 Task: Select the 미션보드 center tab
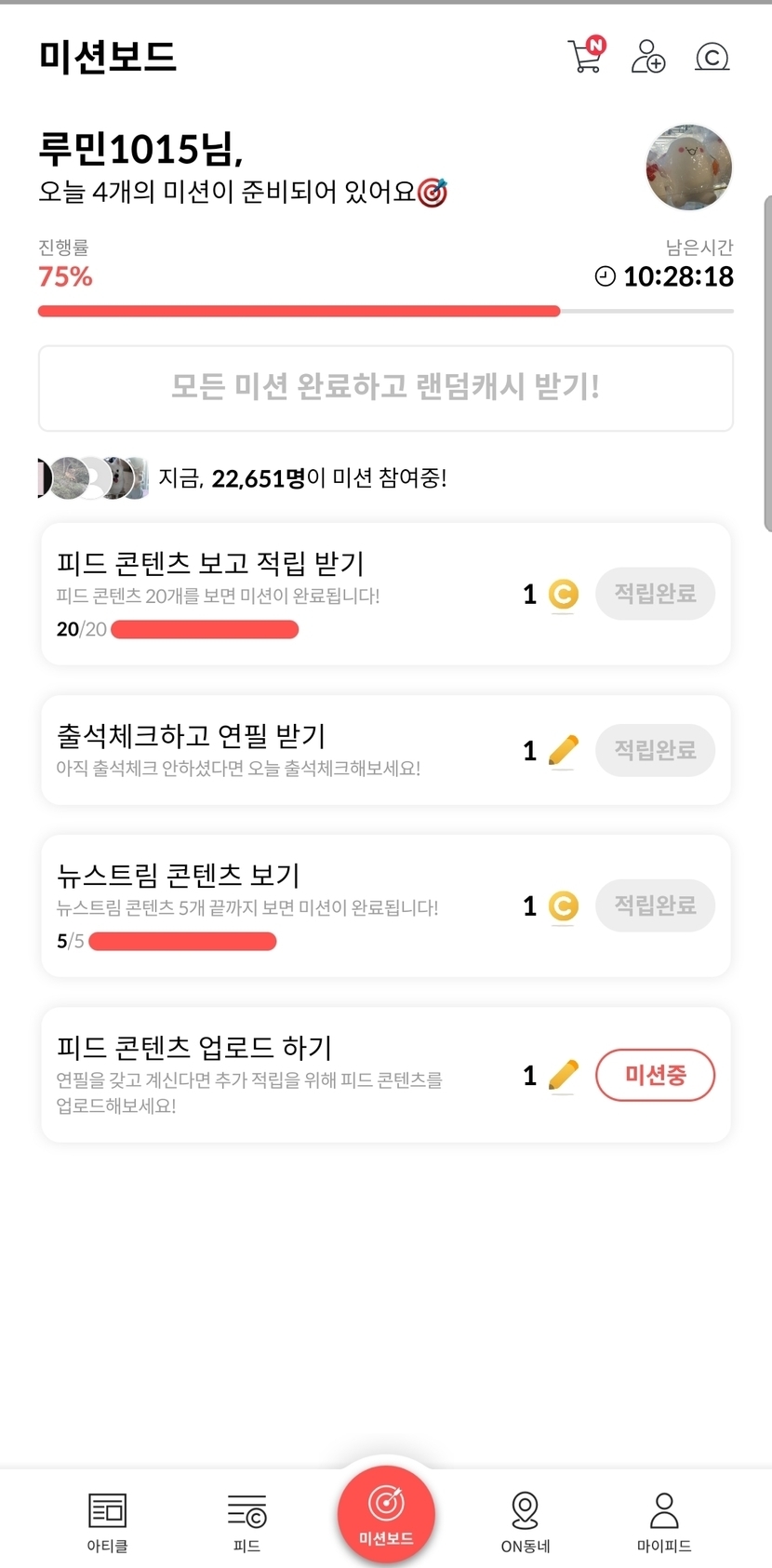point(386,1513)
